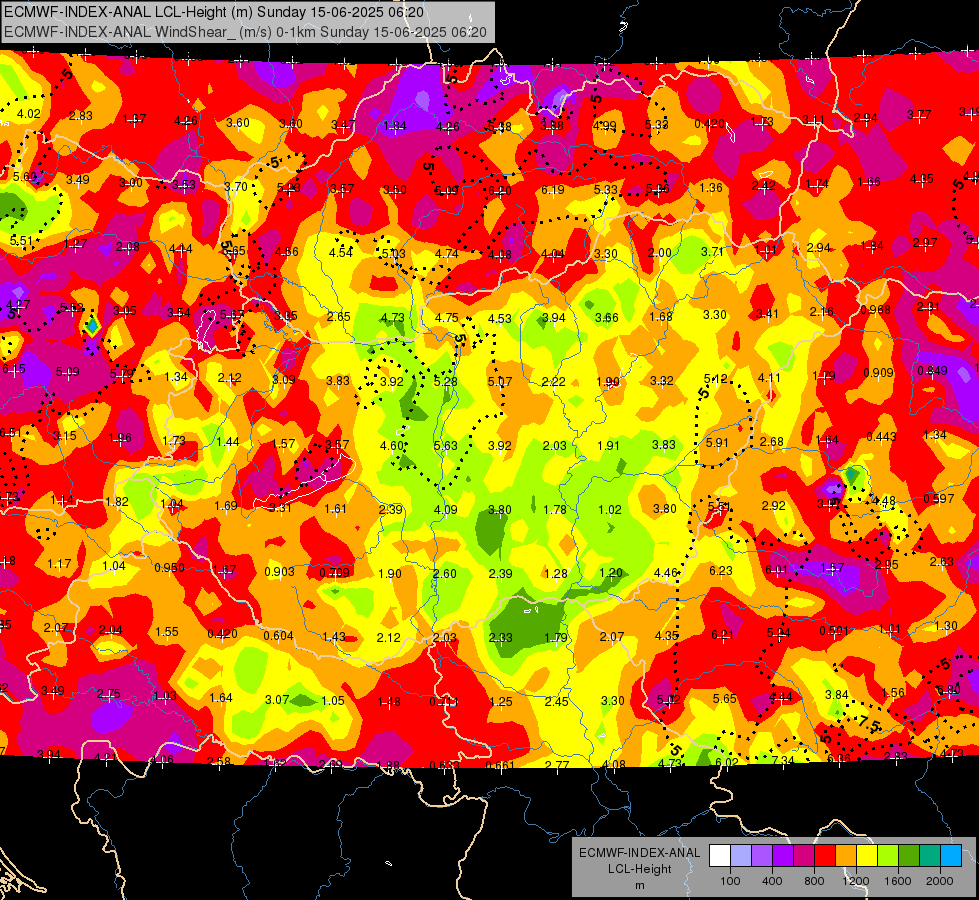Click the legend scale value 400
This screenshot has height=900, width=979.
click(772, 881)
